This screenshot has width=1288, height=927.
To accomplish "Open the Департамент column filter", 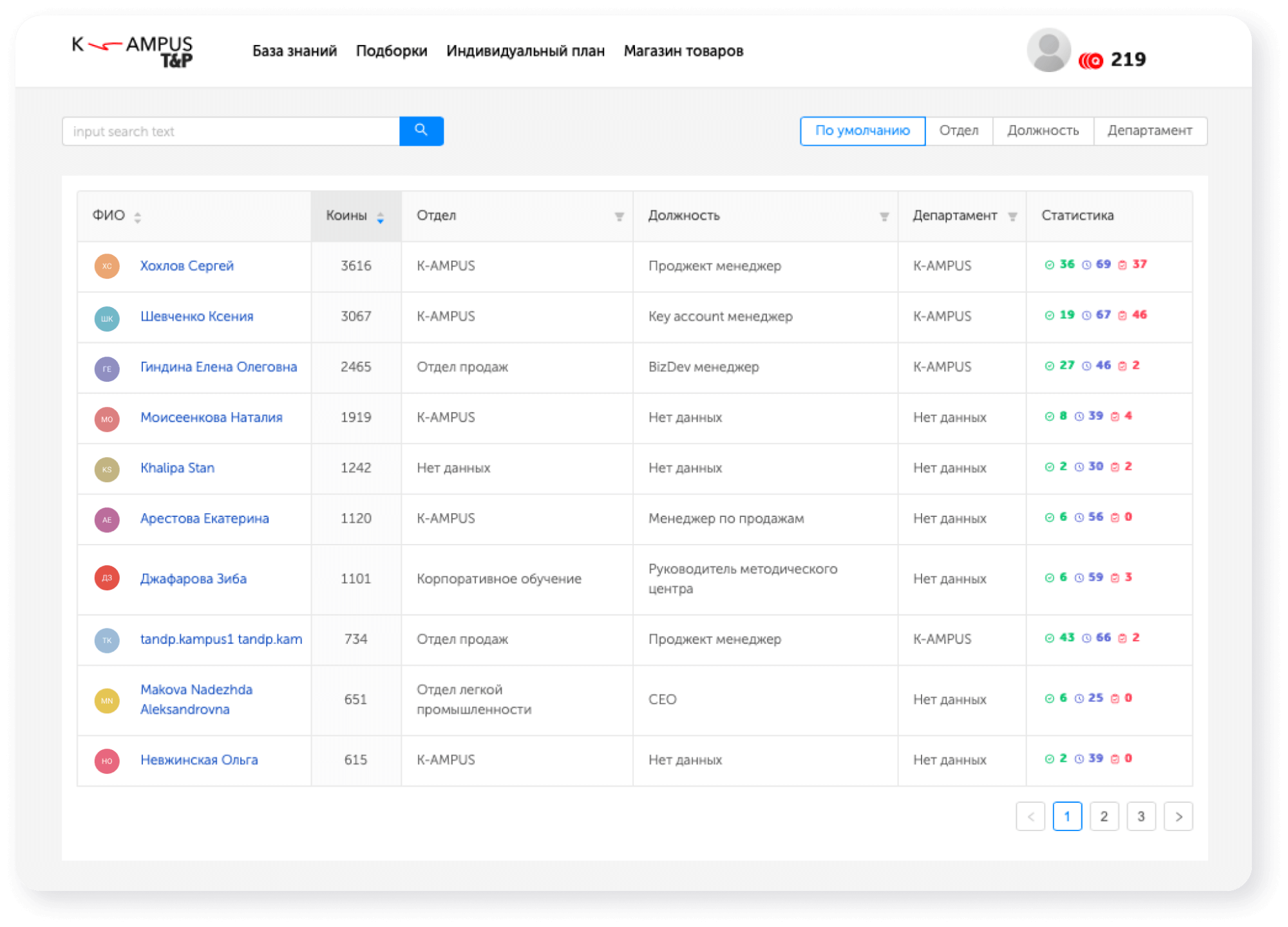I will point(1012,217).
